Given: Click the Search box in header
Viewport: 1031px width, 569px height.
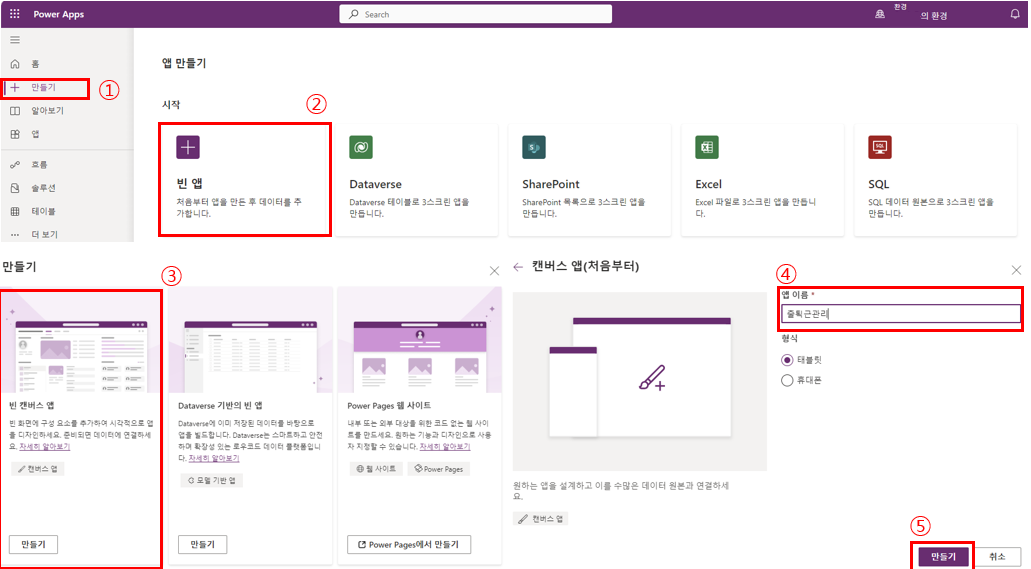Looking at the screenshot, I should 475,14.
